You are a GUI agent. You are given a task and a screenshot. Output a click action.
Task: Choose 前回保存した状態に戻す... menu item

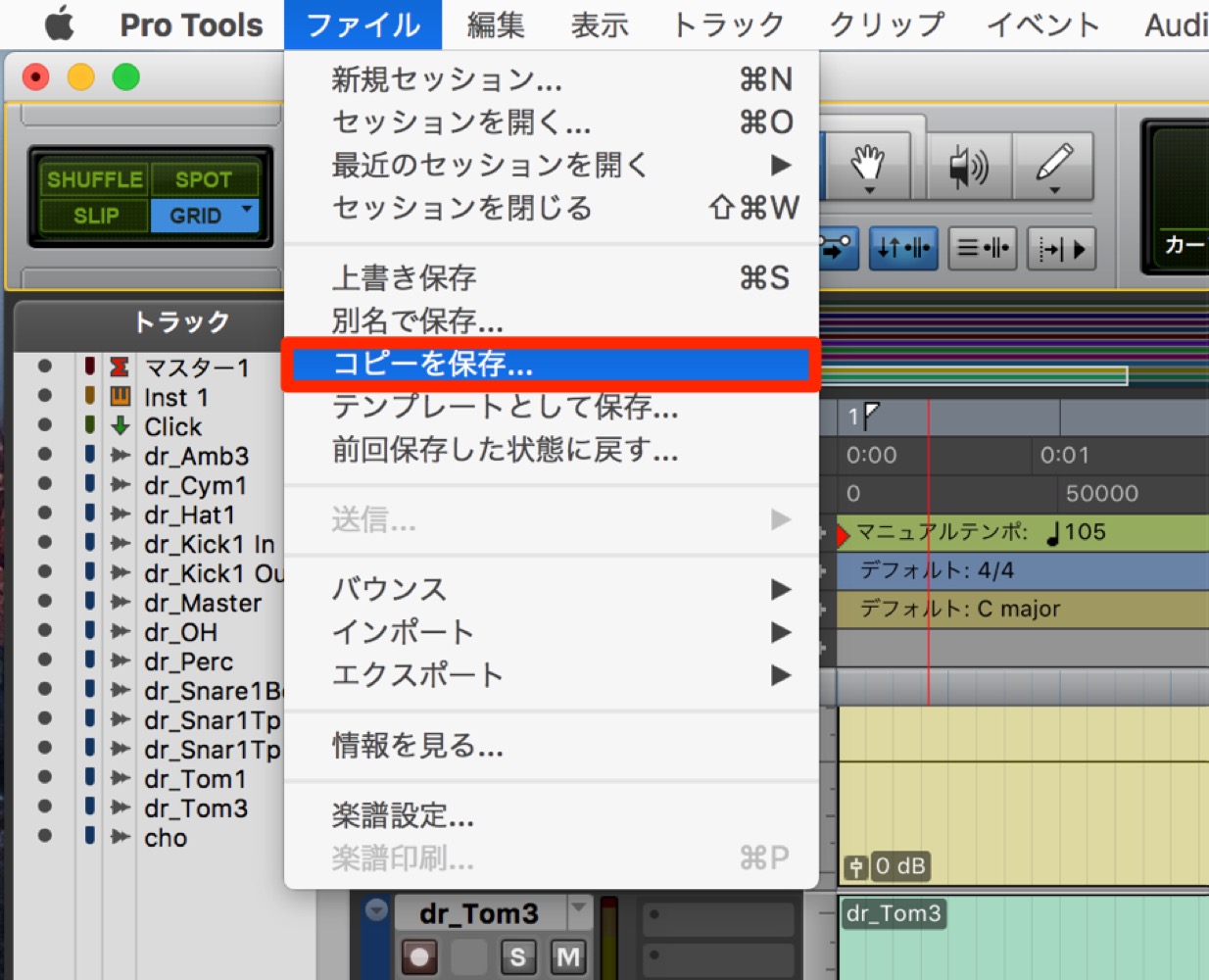click(552, 450)
